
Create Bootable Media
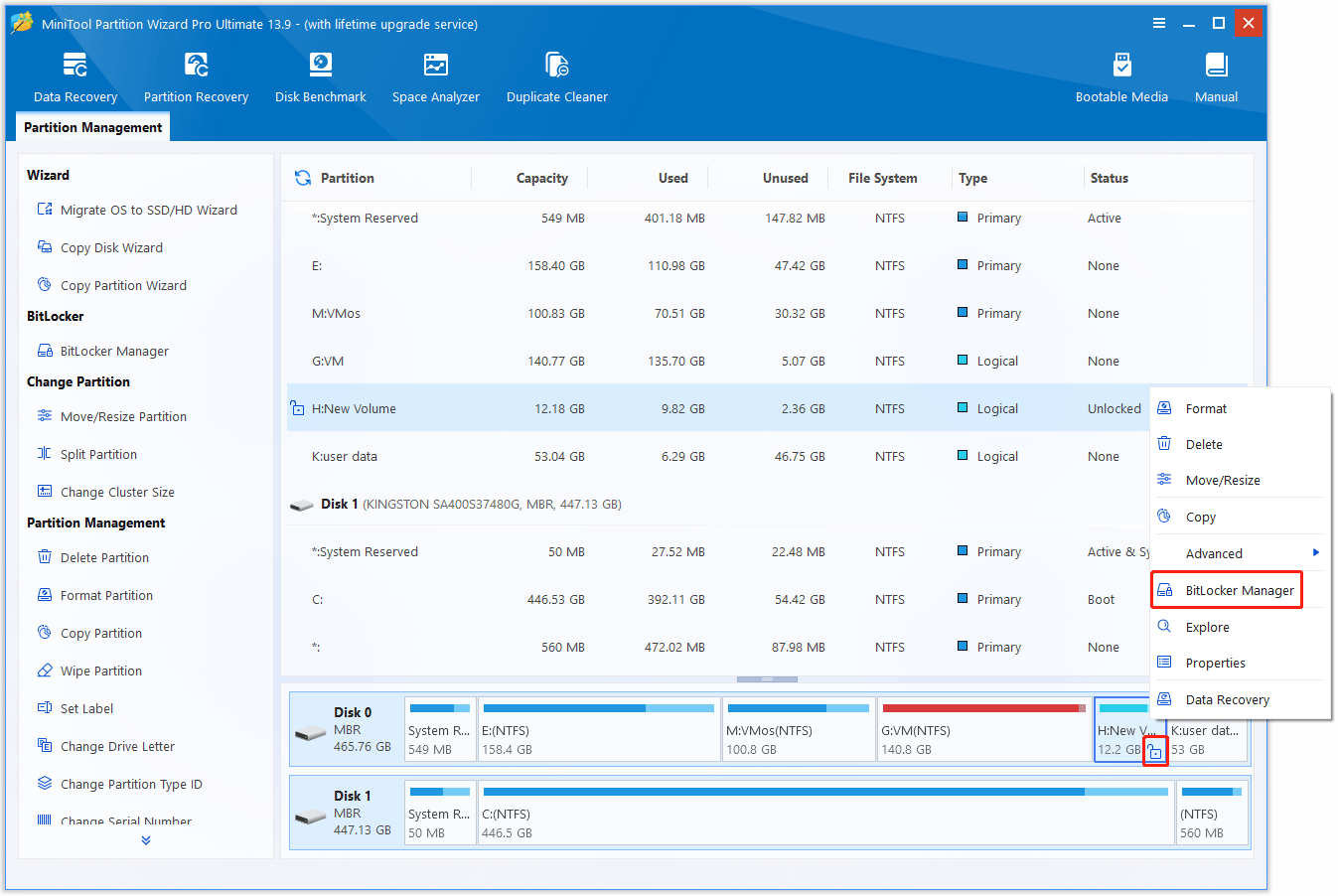(x=1121, y=78)
